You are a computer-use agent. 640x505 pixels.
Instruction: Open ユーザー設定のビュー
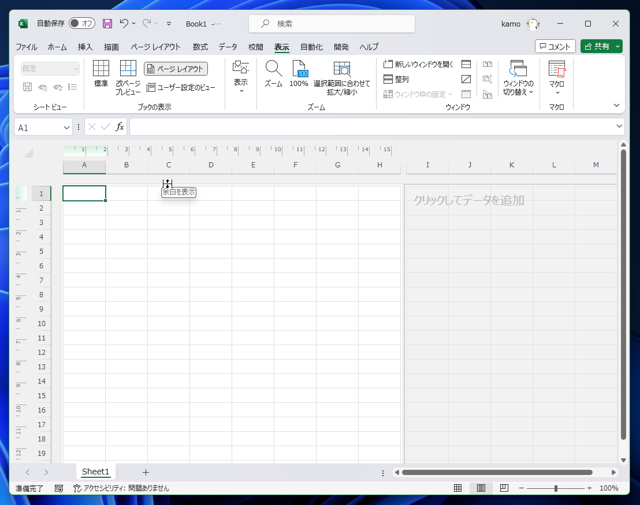[x=180, y=87]
